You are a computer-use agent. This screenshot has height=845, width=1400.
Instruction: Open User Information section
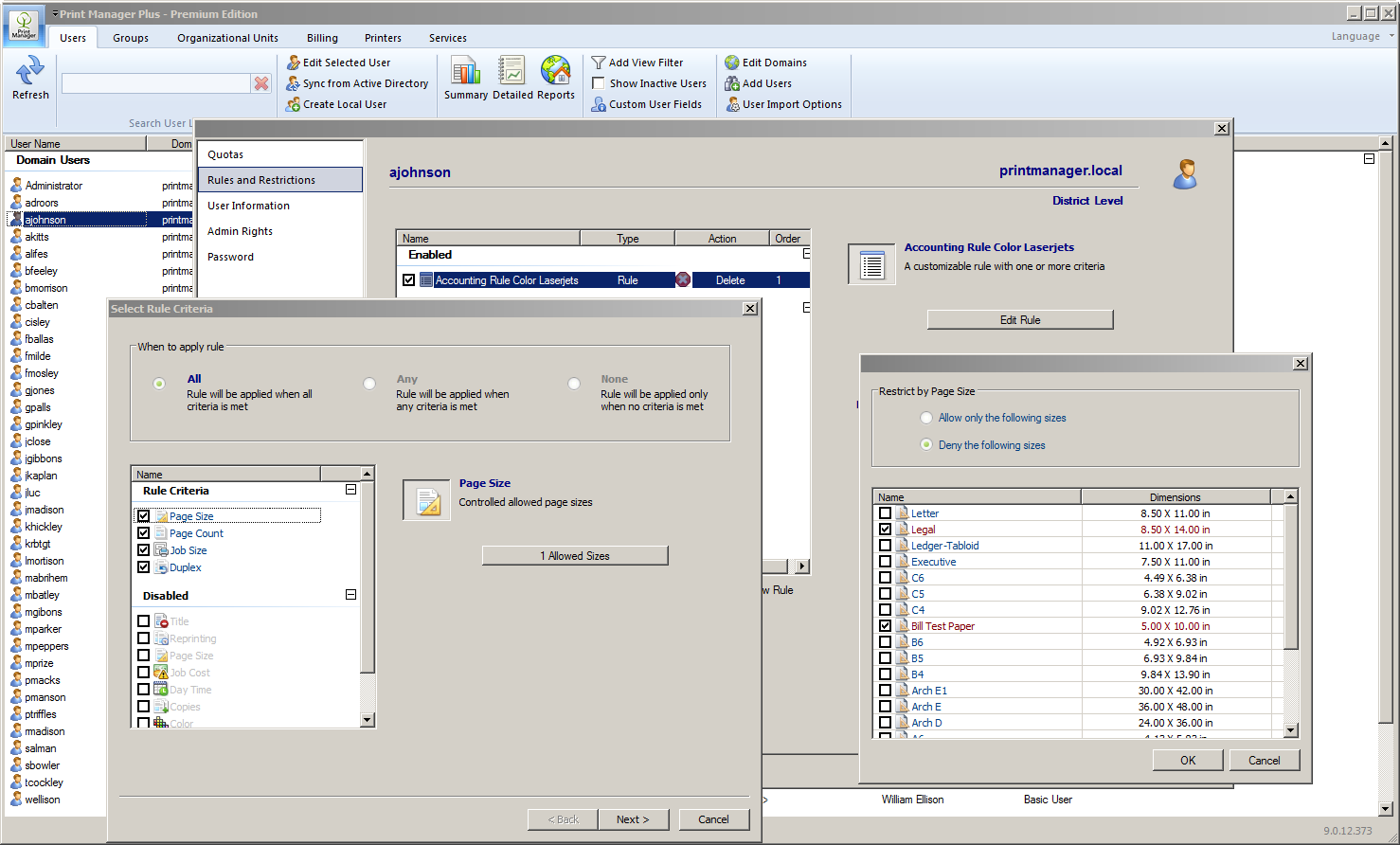pyautogui.click(x=280, y=206)
